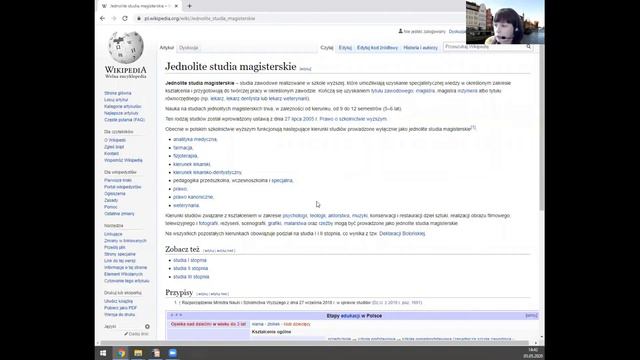
Task: Click edytuj next to the page title
Action: pyautogui.click(x=305, y=69)
